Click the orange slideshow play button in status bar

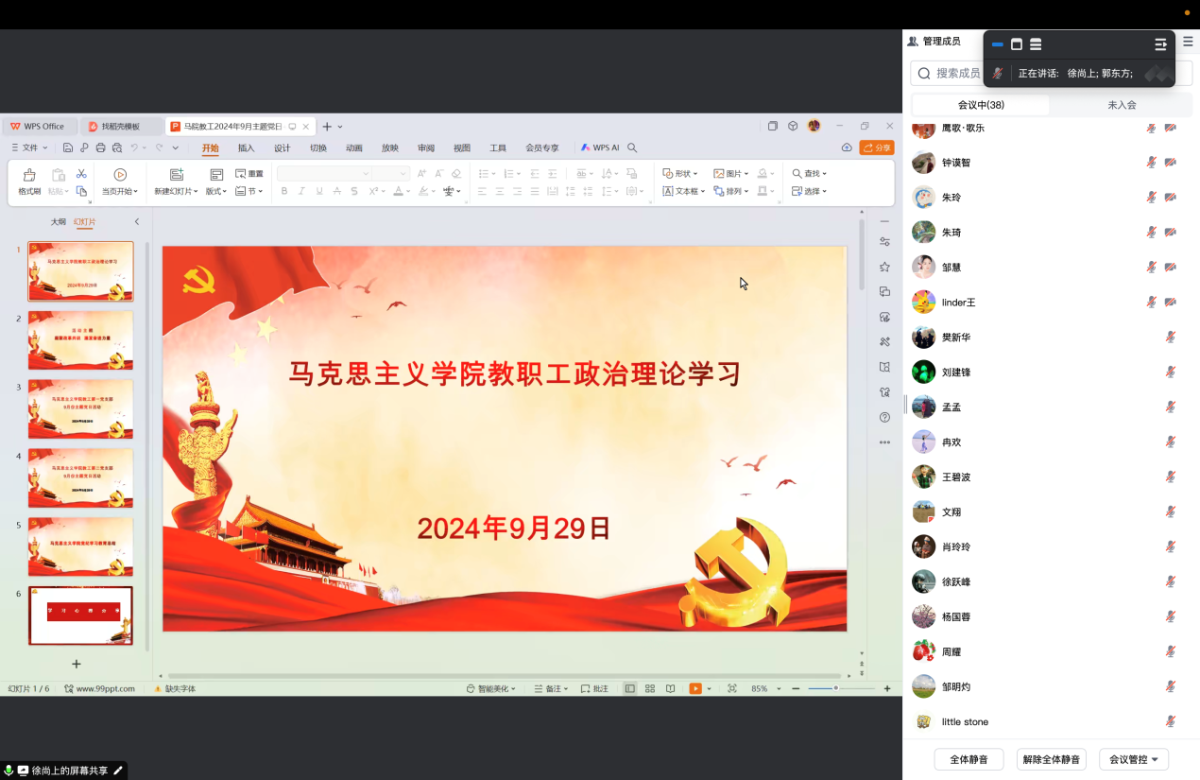695,688
